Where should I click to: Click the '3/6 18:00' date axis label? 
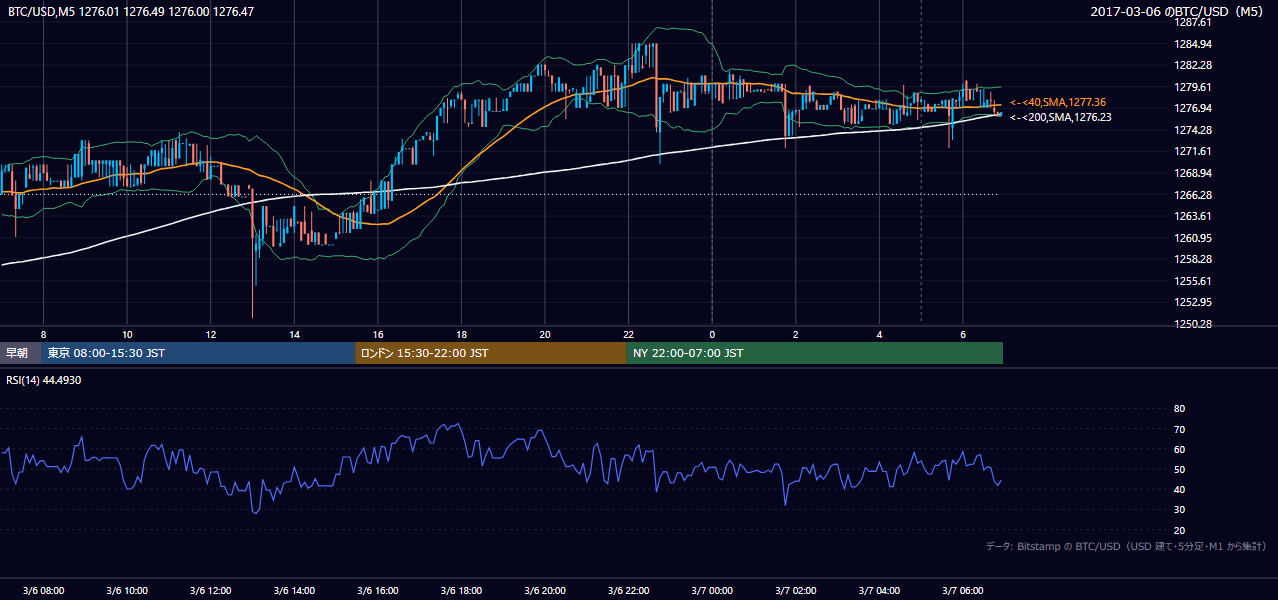[461, 590]
